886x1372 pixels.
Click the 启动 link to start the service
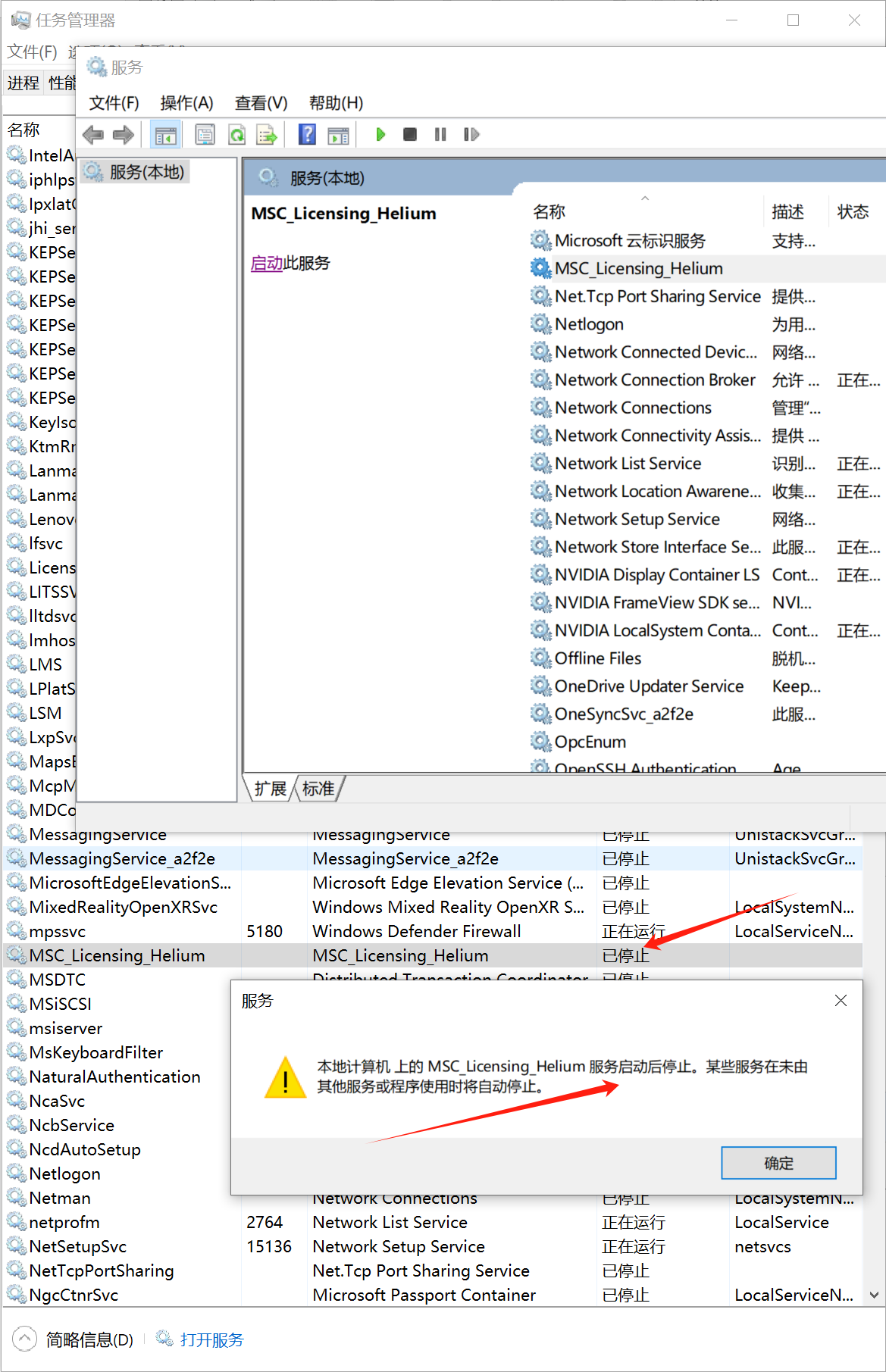(x=267, y=263)
